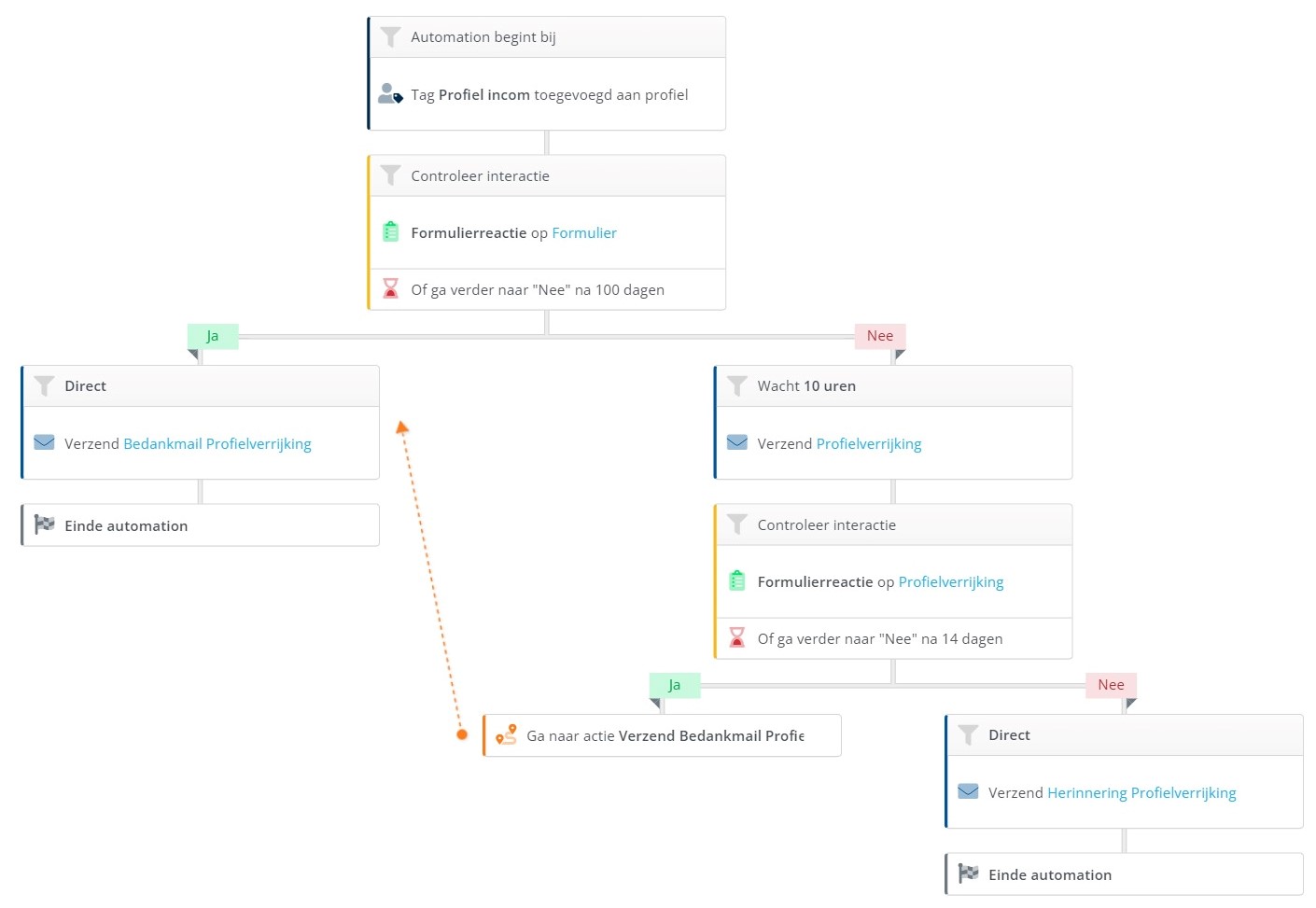The width and height of the screenshot is (1316, 908).
Task: Click the envelope icon beside Herinnering Profielverrijking
Action: coord(968,792)
